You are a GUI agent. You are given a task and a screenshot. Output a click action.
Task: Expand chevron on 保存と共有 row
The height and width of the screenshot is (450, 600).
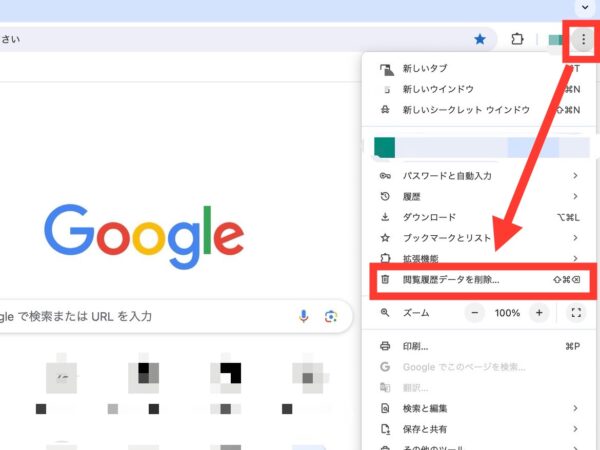point(575,429)
